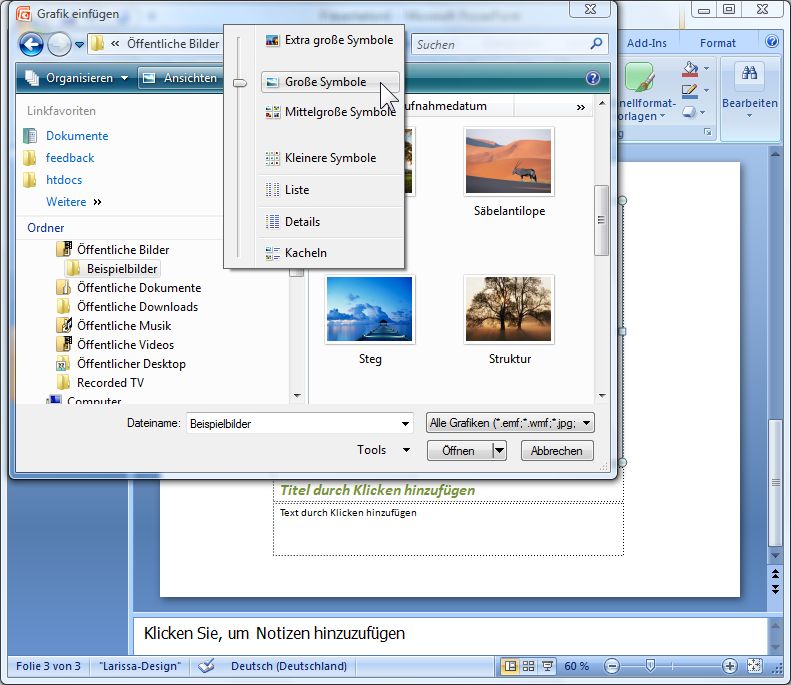Open the Öffnen button dropdown arrow
The image size is (791, 685).
499,450
